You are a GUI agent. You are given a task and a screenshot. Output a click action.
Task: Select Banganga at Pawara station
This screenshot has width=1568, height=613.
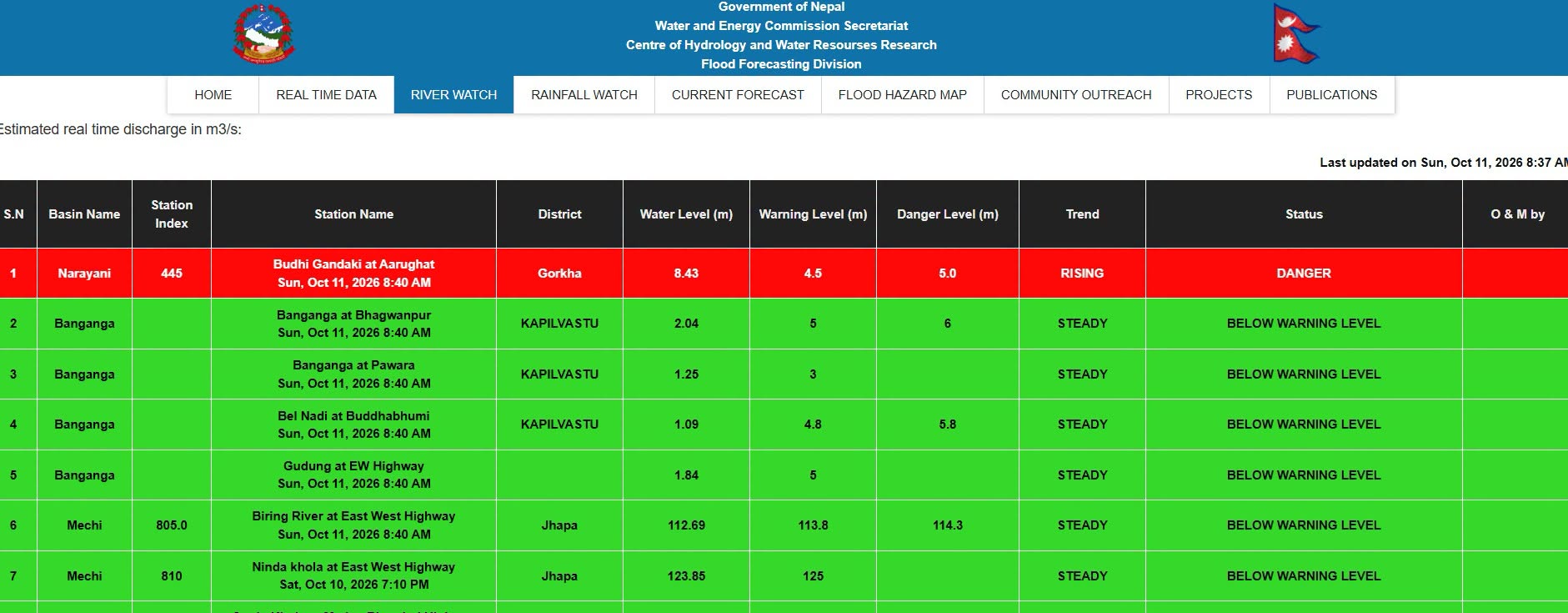[353, 365]
